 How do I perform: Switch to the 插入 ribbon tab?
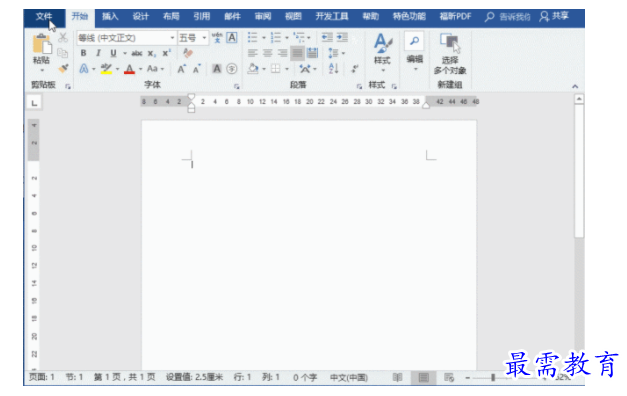tap(110, 17)
